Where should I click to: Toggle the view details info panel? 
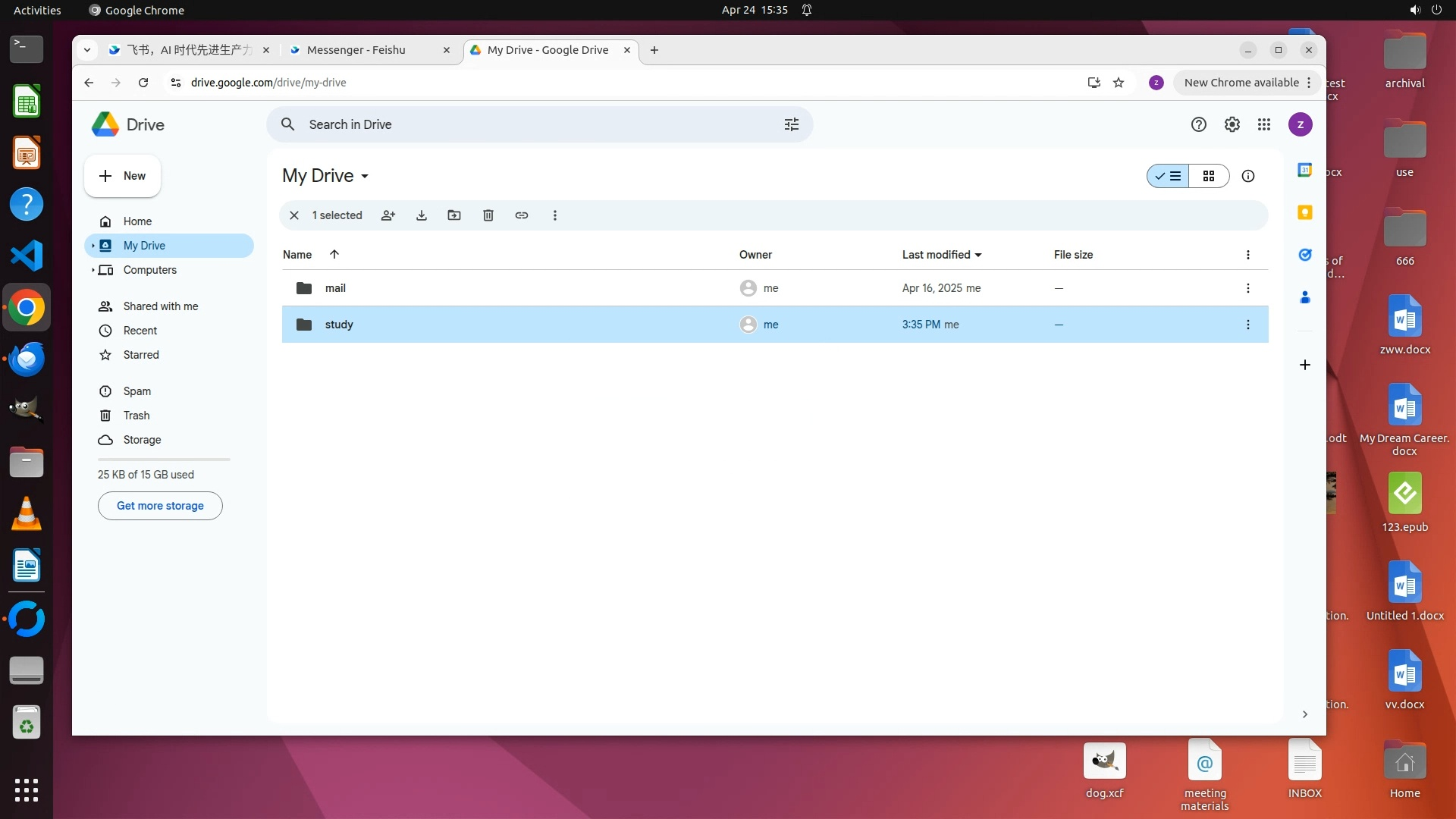click(x=1248, y=176)
